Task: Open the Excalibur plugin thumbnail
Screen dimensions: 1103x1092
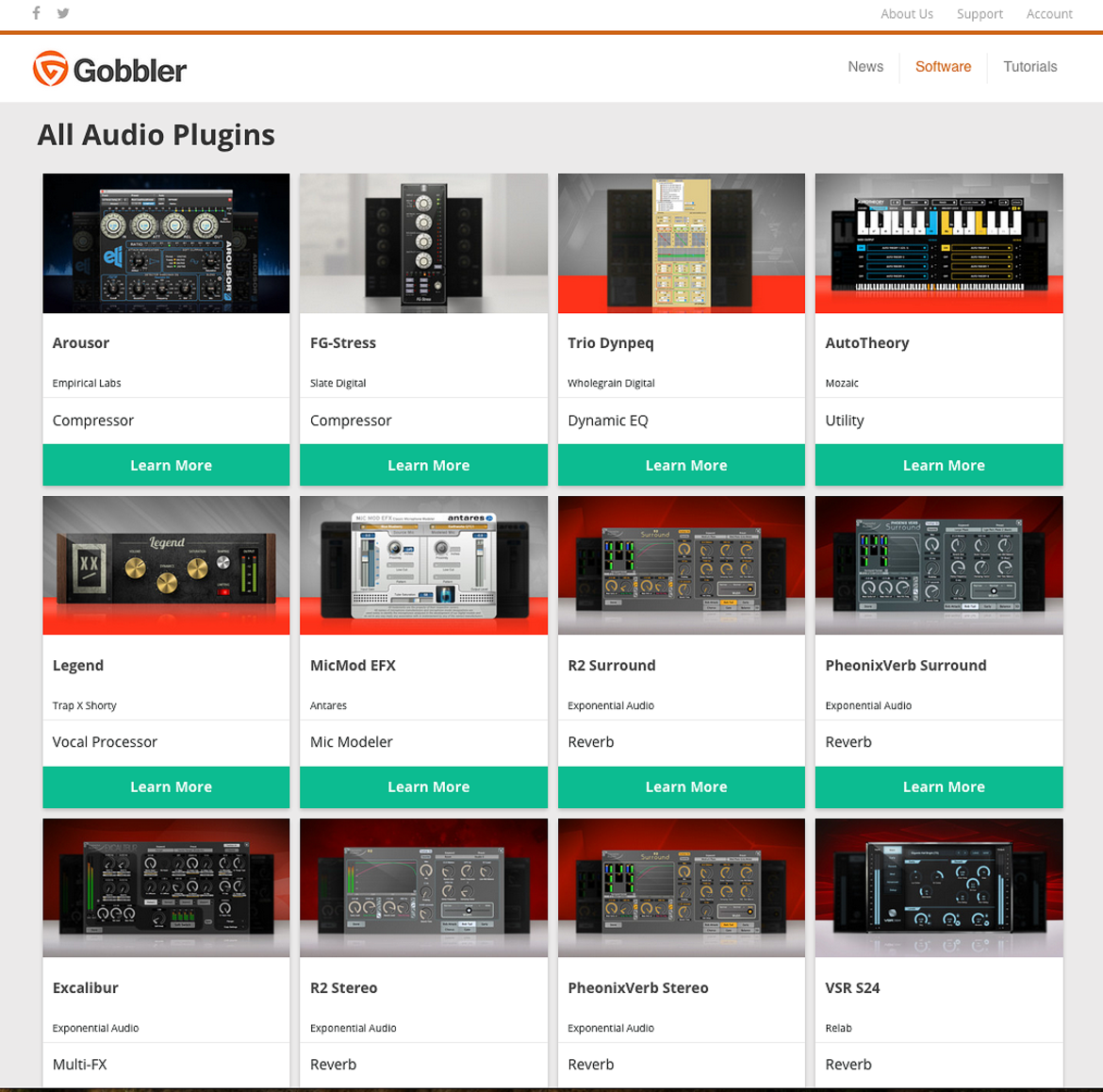Action: [x=166, y=887]
